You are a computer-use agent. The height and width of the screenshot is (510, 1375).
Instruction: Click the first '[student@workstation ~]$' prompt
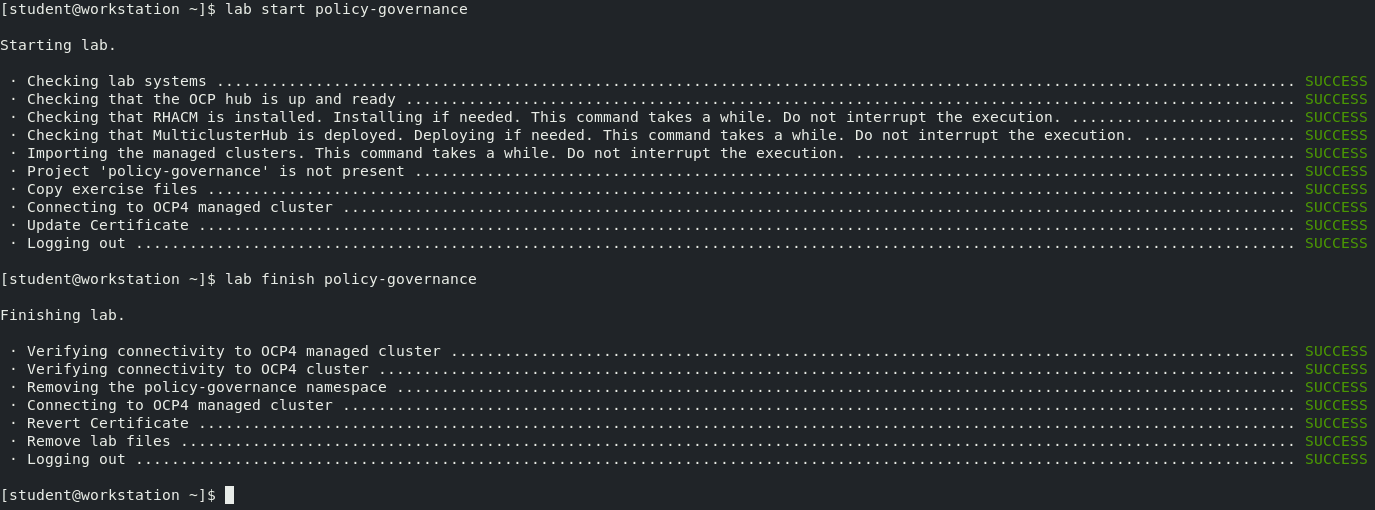pyautogui.click(x=107, y=9)
